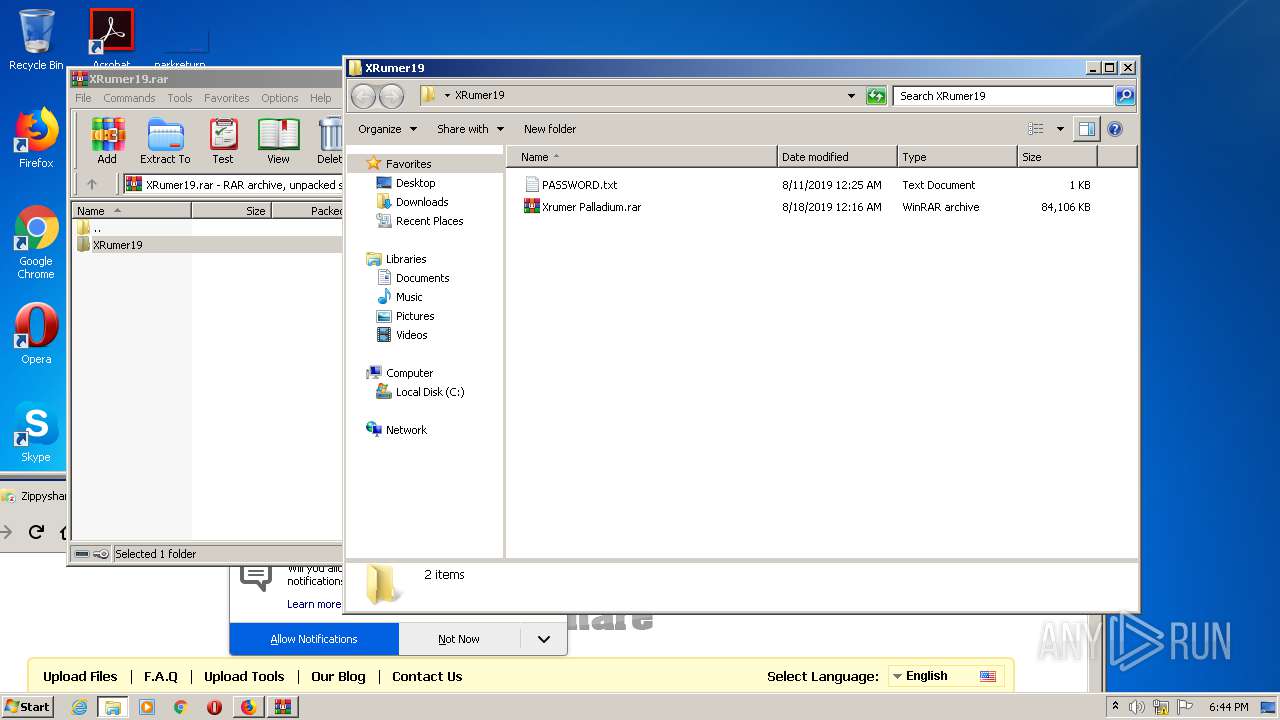Open the Upload Tools link
Viewport: 1280px width, 720px height.
point(244,676)
